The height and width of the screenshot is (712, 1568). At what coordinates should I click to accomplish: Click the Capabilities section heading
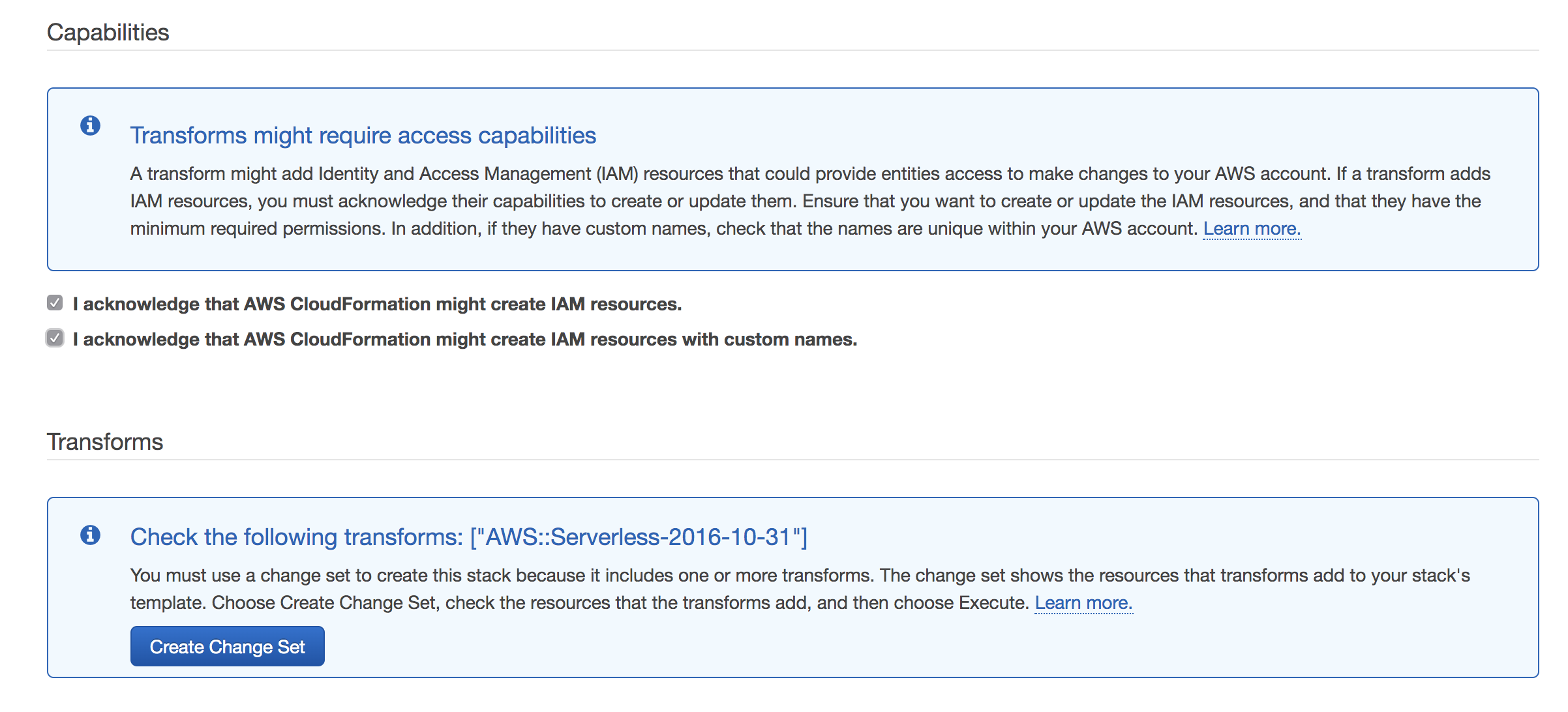(108, 33)
